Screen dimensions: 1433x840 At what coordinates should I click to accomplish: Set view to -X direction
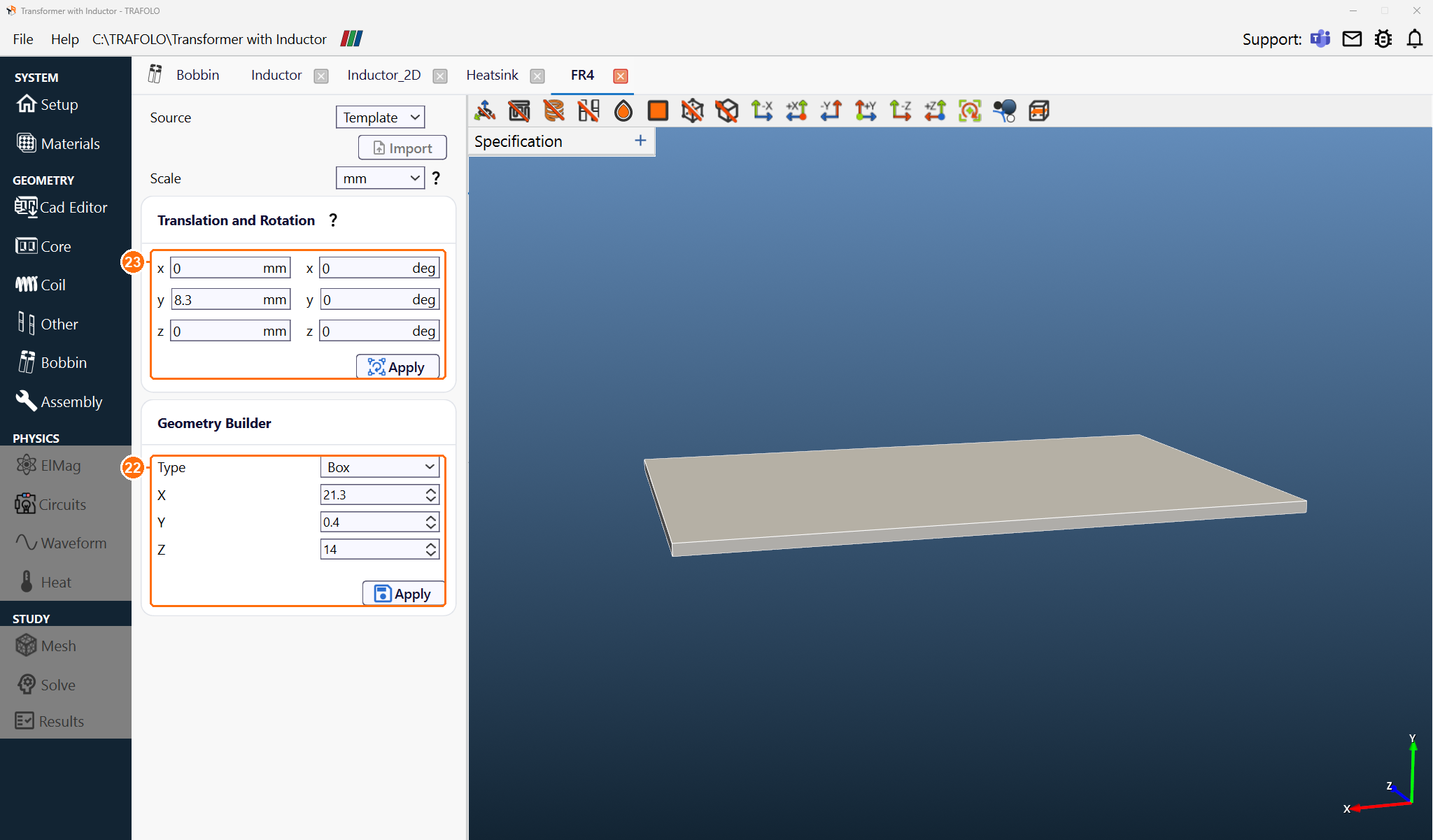pos(761,111)
